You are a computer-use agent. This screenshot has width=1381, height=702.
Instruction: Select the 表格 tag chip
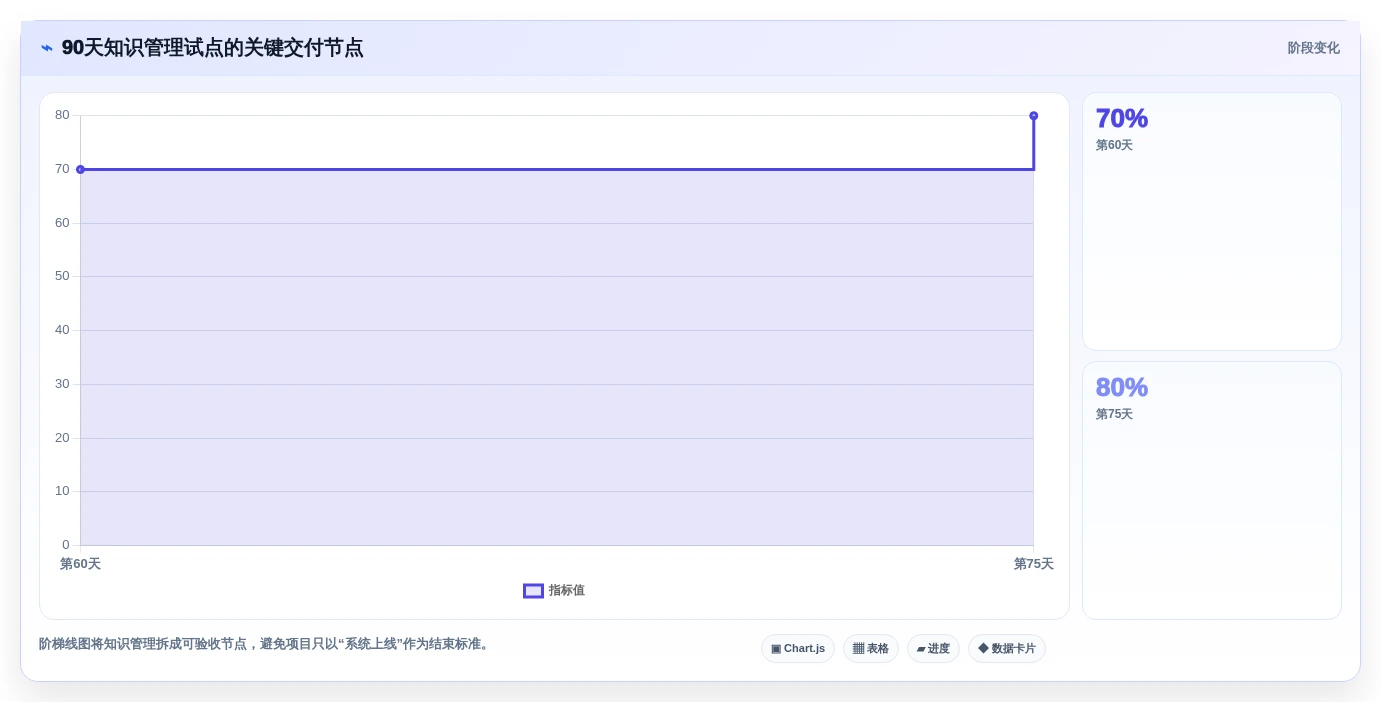871,649
